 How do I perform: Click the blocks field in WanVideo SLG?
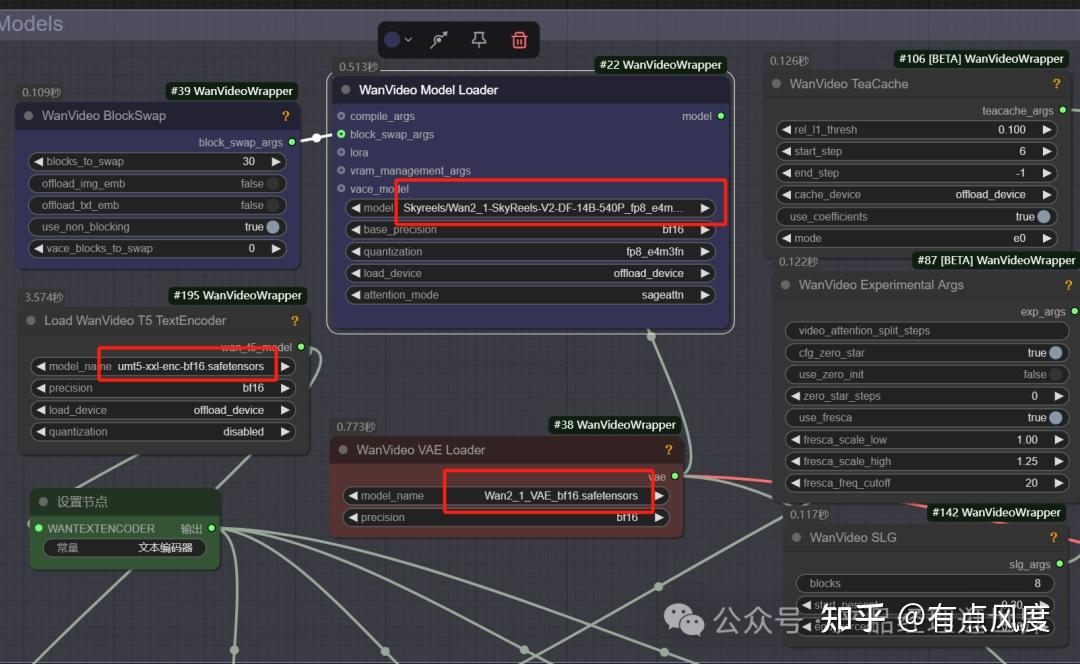click(x=925, y=583)
